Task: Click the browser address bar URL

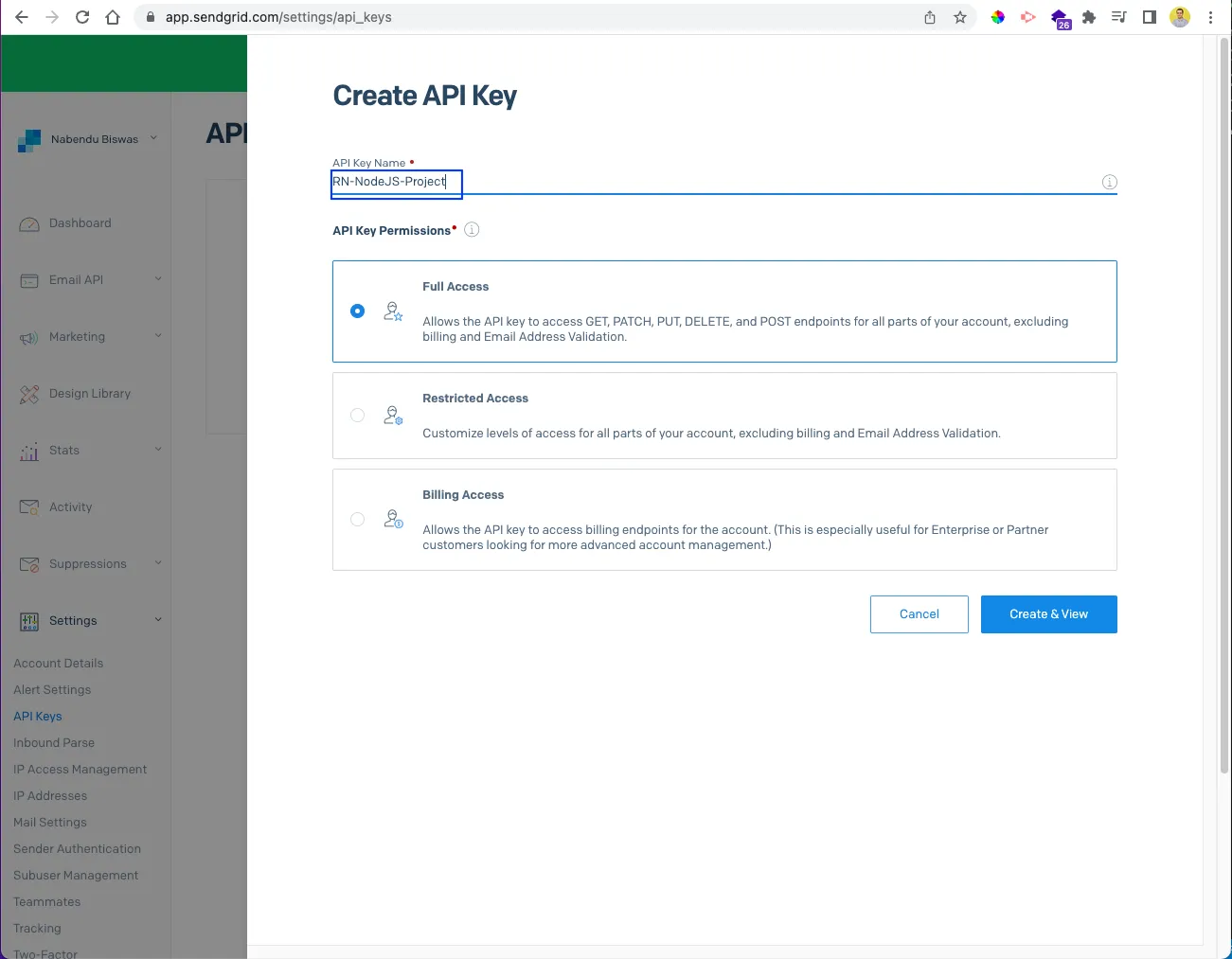Action: coord(278,17)
